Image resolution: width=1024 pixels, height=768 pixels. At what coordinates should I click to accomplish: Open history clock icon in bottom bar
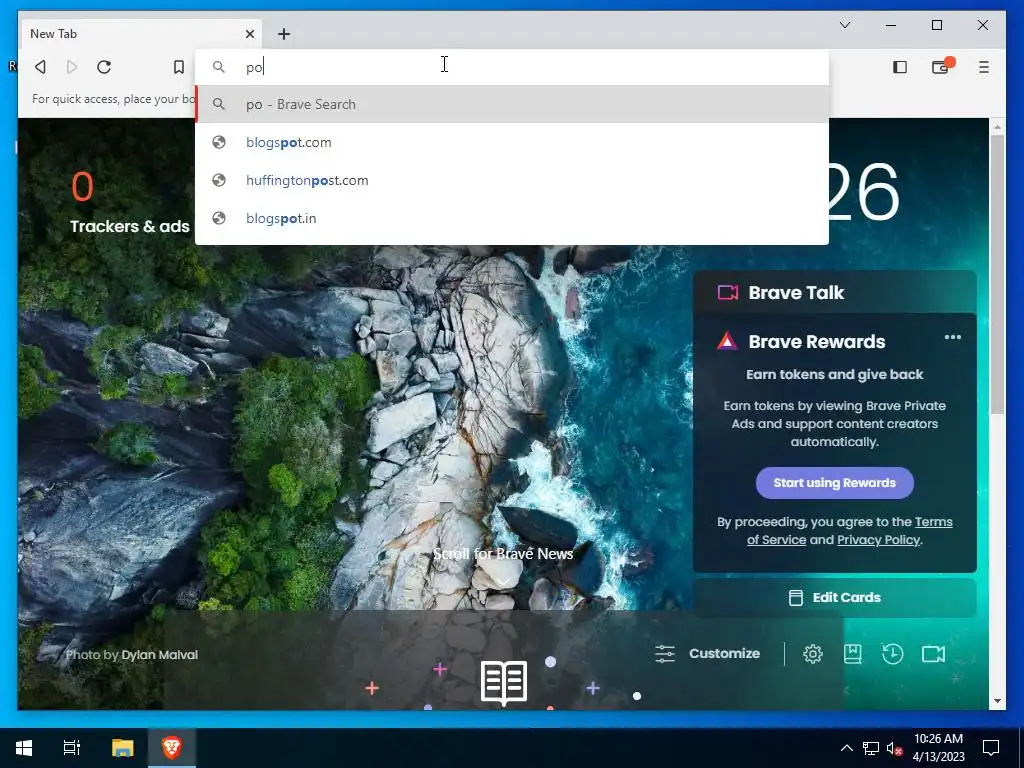pos(892,654)
